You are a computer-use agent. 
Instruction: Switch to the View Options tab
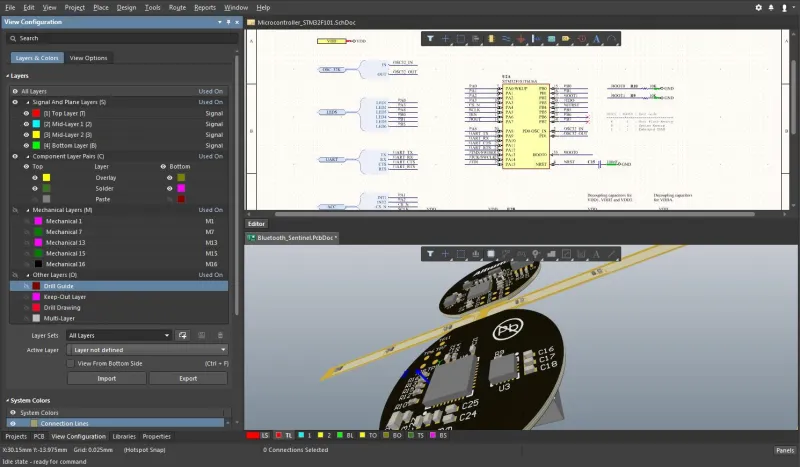(x=89, y=58)
